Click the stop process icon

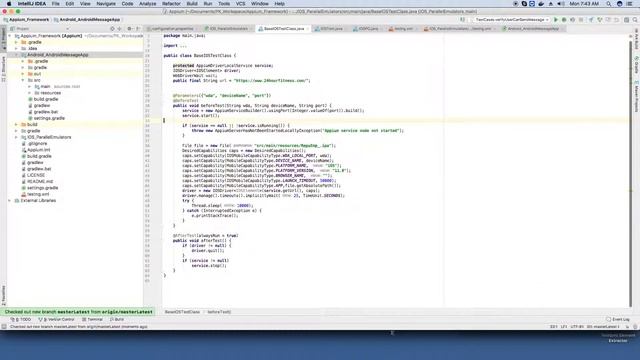coord(581,20)
